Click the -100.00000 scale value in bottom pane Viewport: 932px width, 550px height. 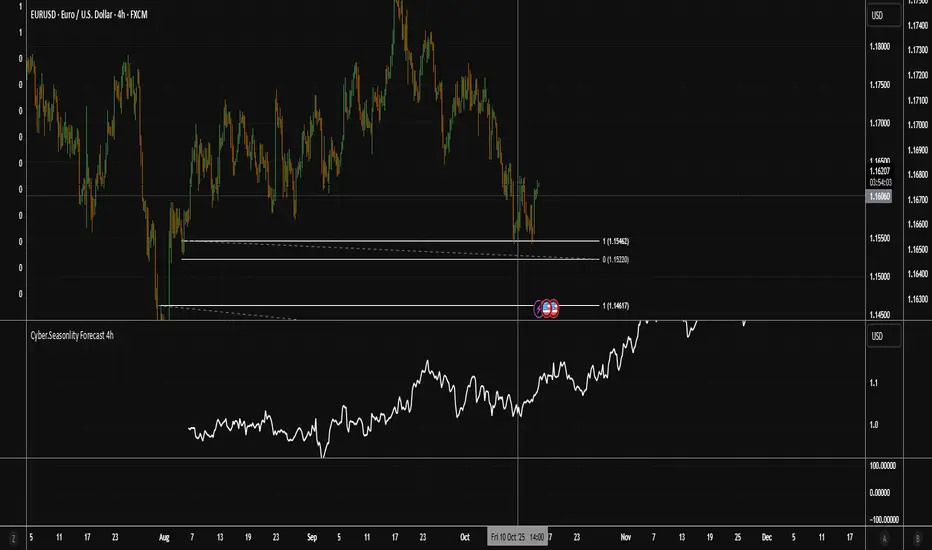point(884,520)
